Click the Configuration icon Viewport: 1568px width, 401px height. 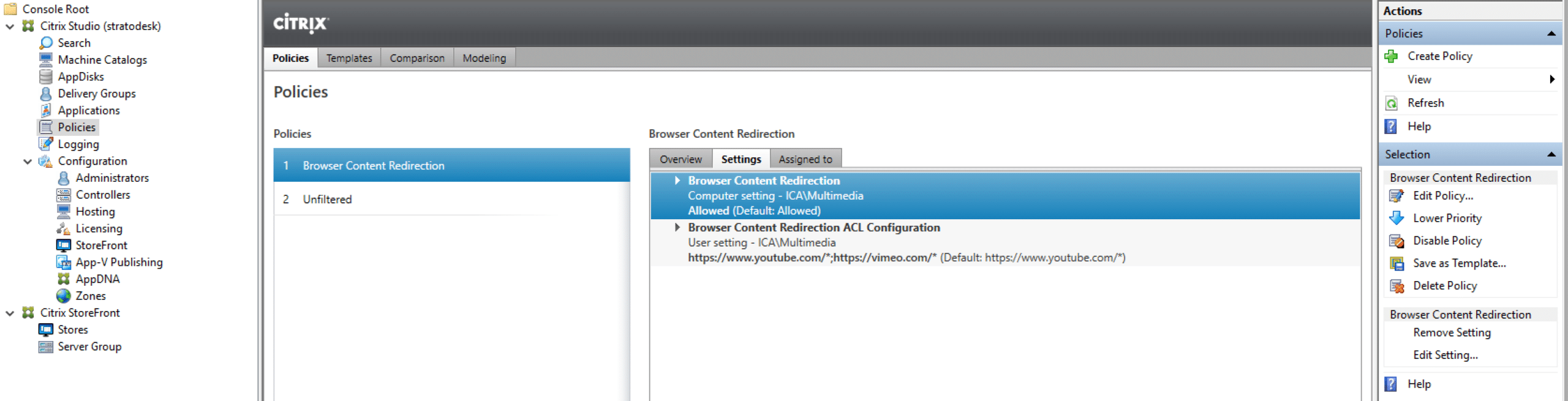coord(46,161)
